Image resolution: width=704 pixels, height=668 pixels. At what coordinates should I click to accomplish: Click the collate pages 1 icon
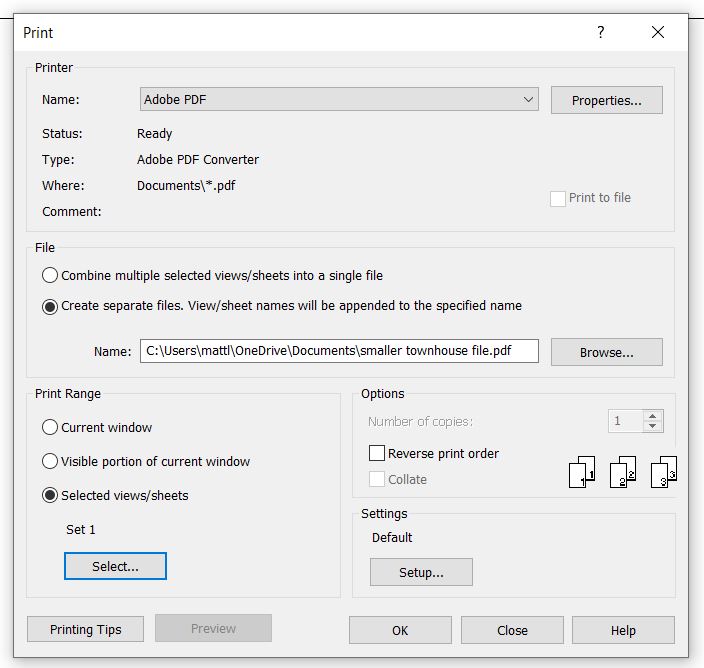click(x=582, y=472)
